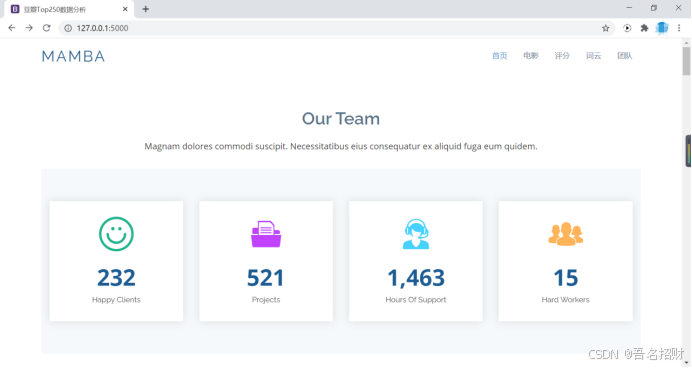Open the Extensions puzzle icon
The width and height of the screenshot is (692, 368).
click(x=644, y=28)
